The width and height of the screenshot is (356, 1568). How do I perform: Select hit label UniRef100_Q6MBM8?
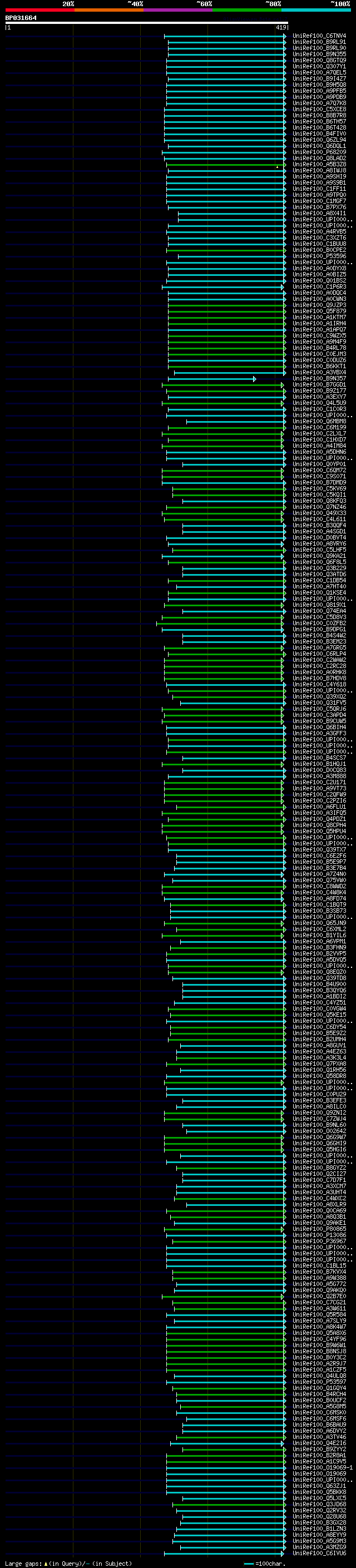[x=319, y=422]
